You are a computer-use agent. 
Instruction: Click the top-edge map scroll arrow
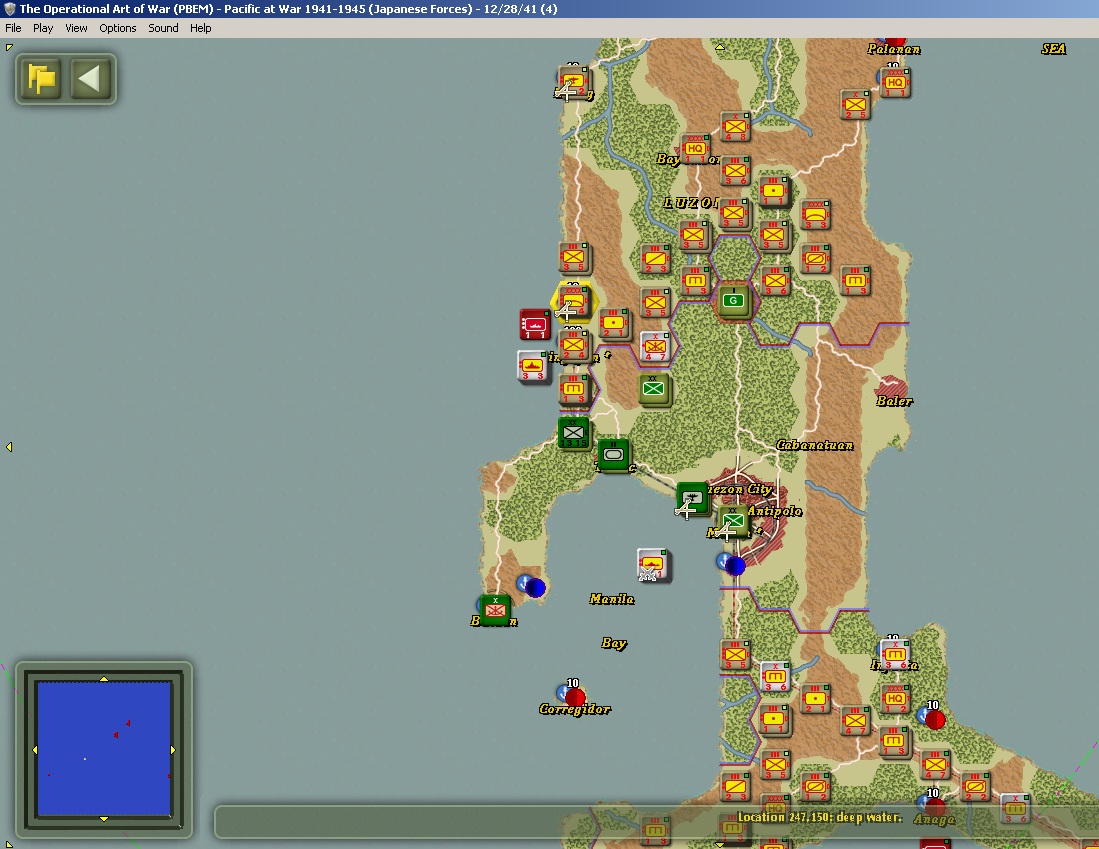720,47
